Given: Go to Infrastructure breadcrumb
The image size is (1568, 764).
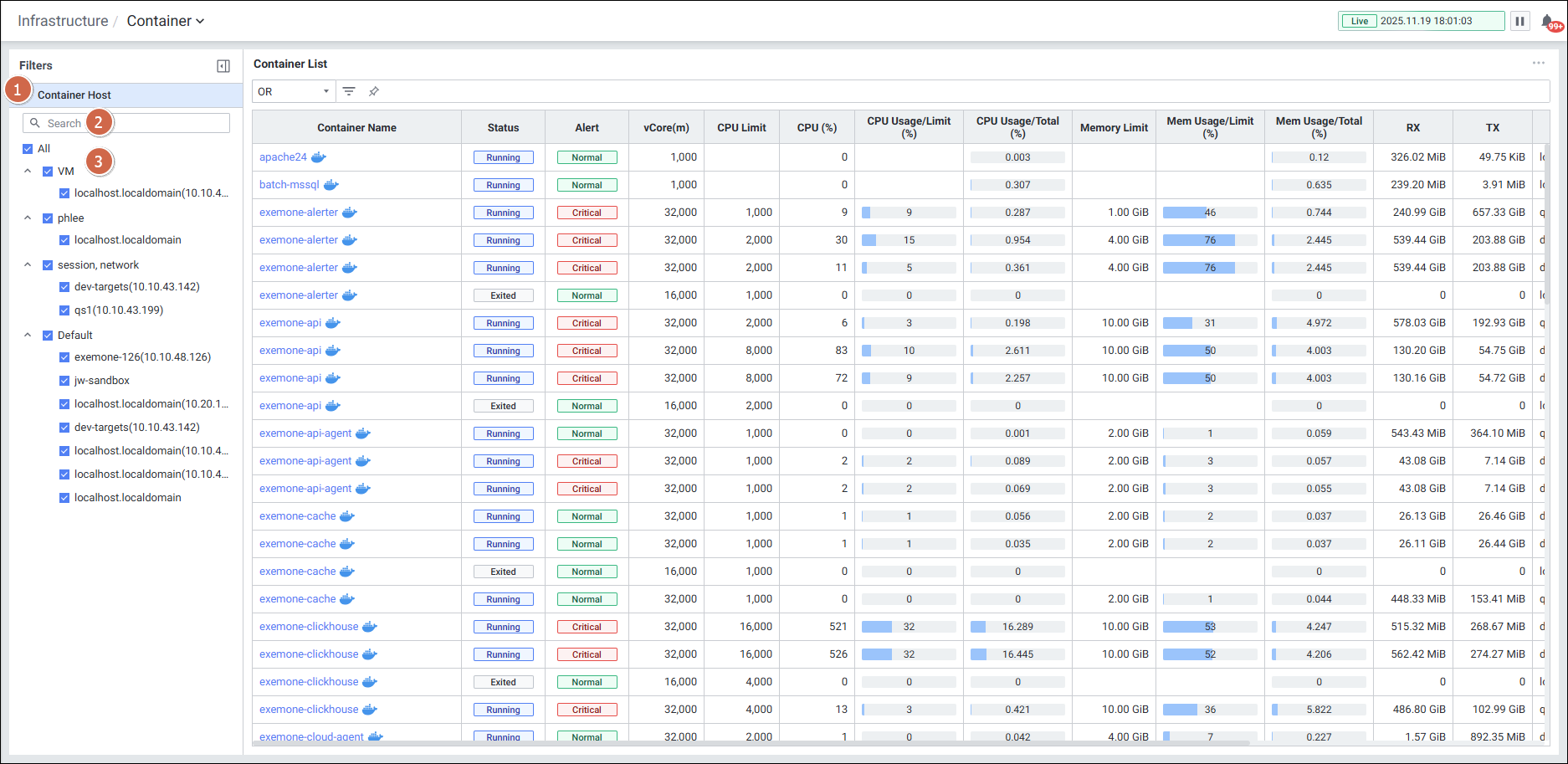Looking at the screenshot, I should click(63, 21).
